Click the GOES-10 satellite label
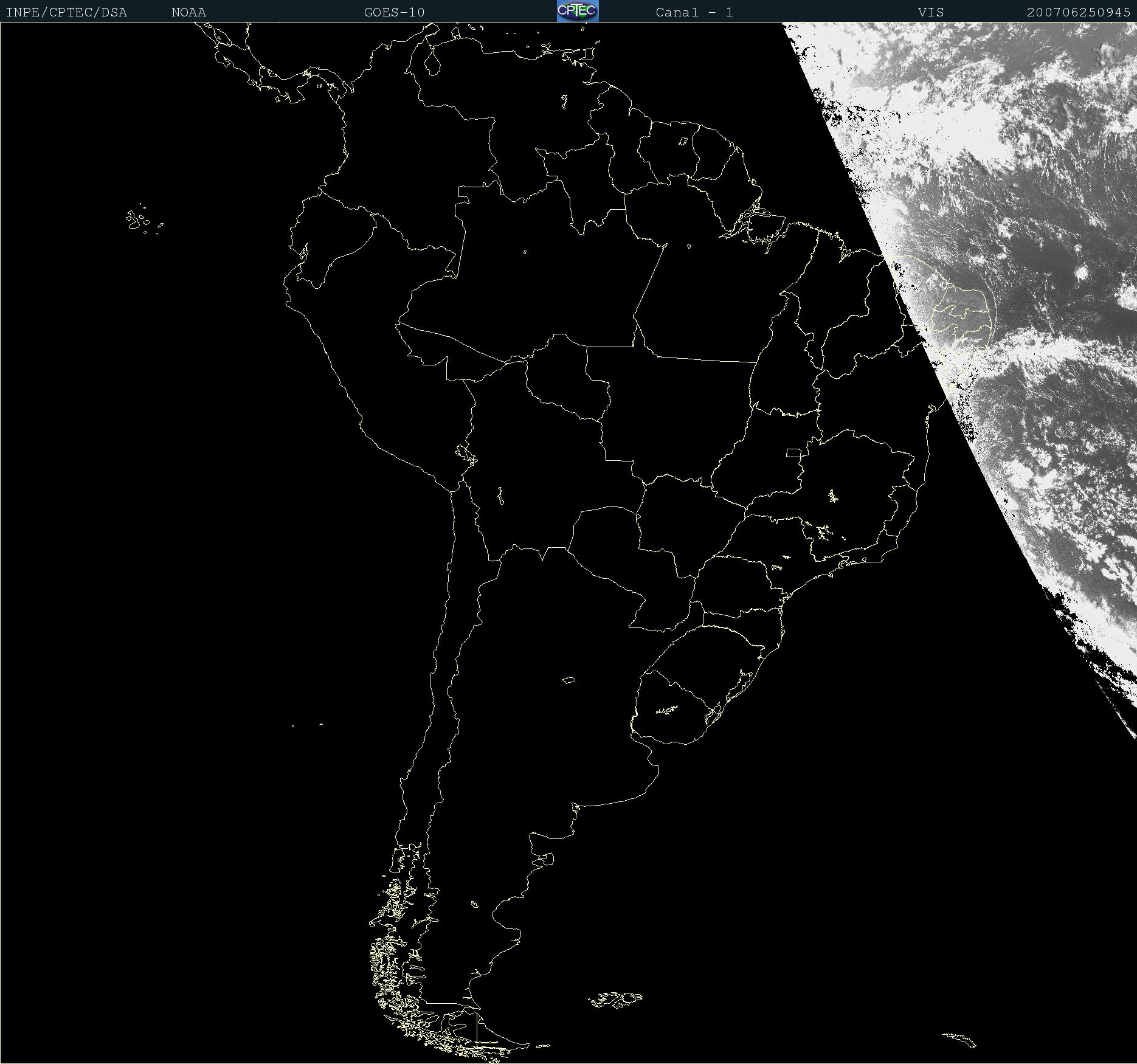The height and width of the screenshot is (1064, 1137). 394,12
